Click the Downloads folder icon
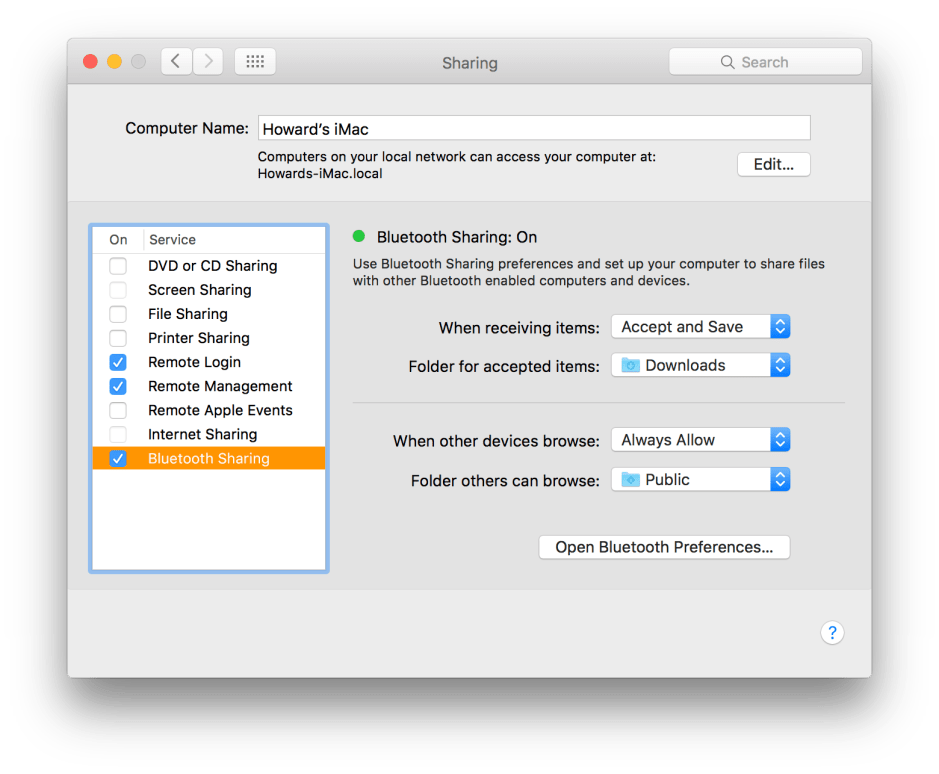 630,366
